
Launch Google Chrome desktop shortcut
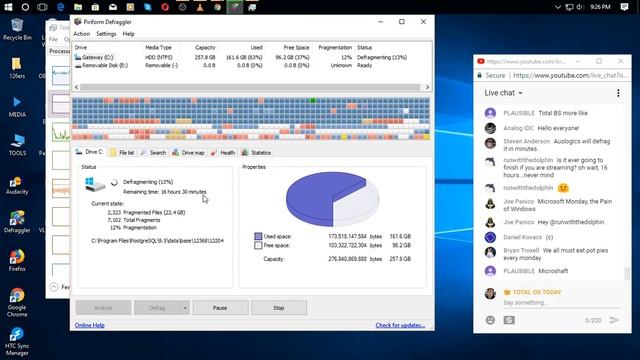[x=17, y=302]
